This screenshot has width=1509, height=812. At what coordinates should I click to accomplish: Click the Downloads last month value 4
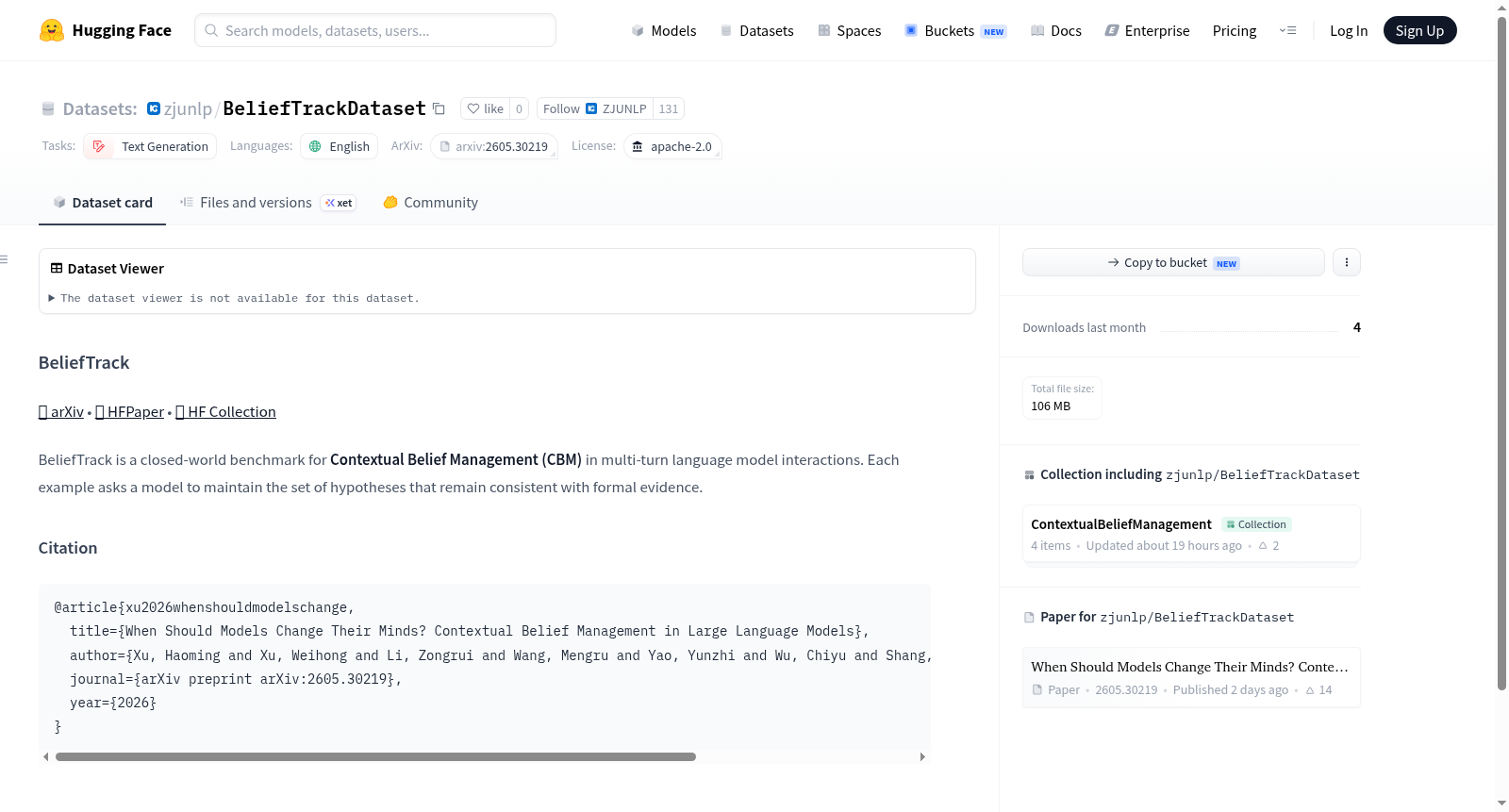pyautogui.click(x=1357, y=327)
